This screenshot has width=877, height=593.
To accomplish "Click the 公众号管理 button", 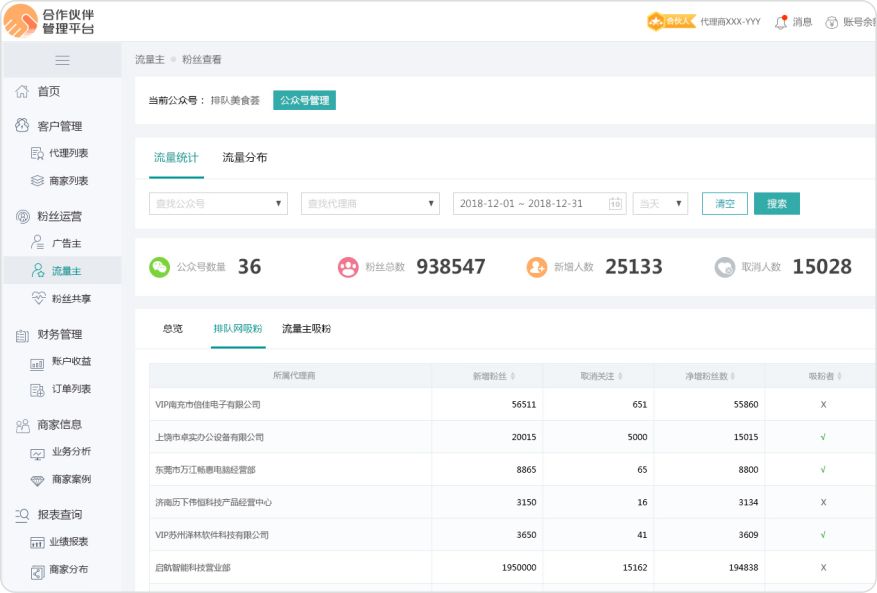I will click(x=304, y=100).
